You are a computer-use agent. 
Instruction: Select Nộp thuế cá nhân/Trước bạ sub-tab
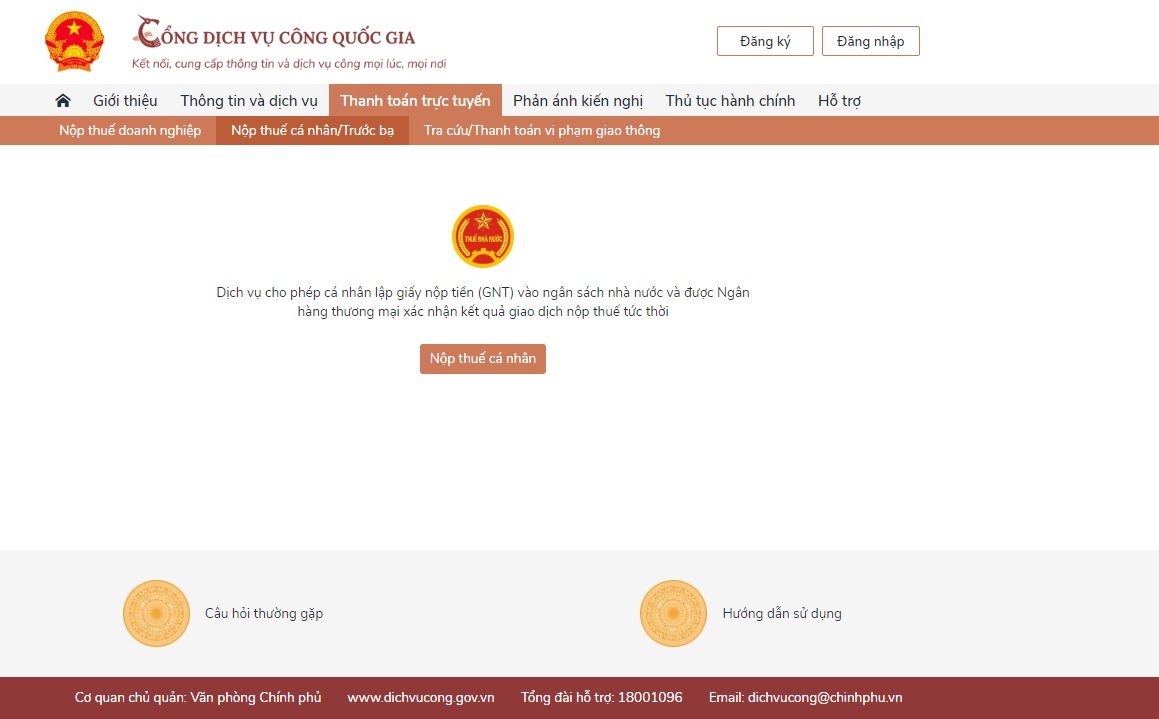click(x=312, y=131)
